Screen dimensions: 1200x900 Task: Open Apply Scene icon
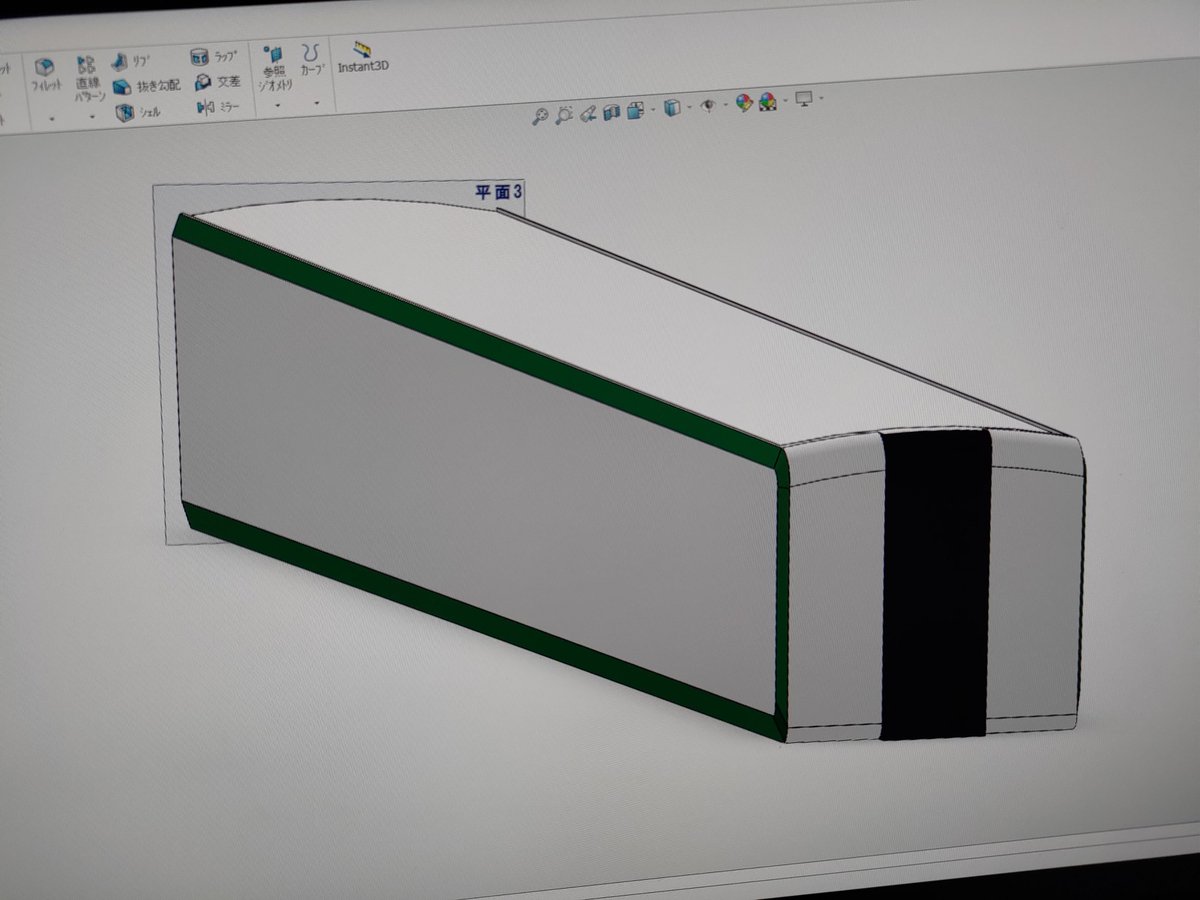click(x=766, y=101)
